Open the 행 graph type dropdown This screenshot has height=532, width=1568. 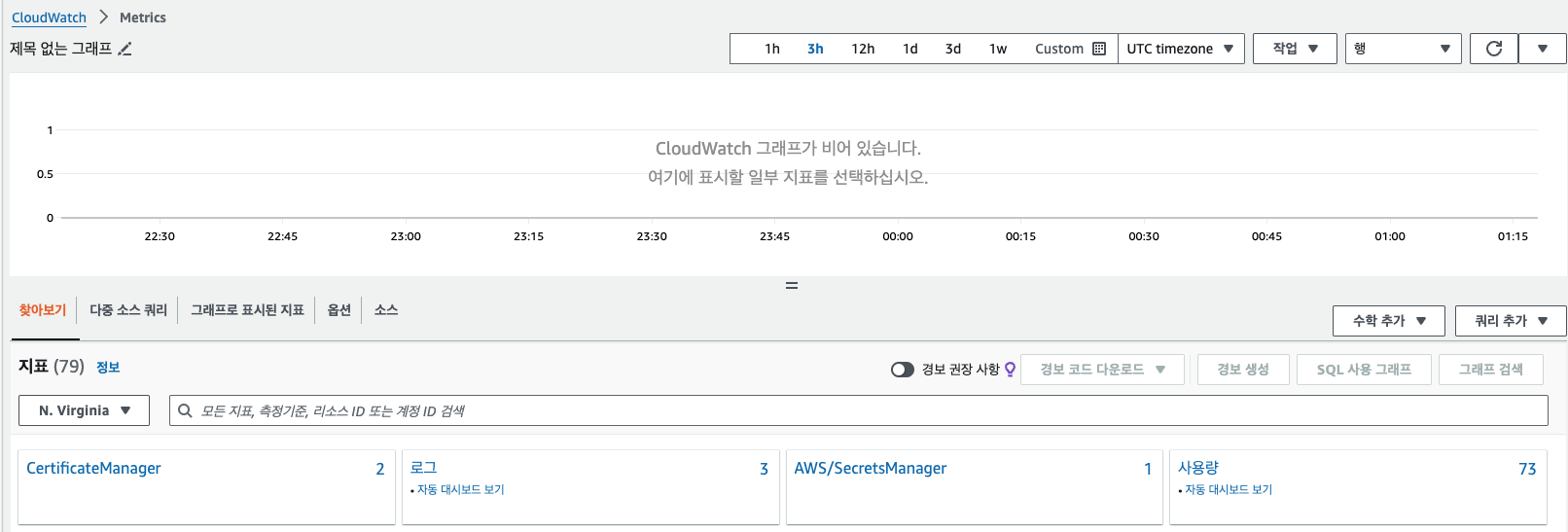pos(1403,49)
